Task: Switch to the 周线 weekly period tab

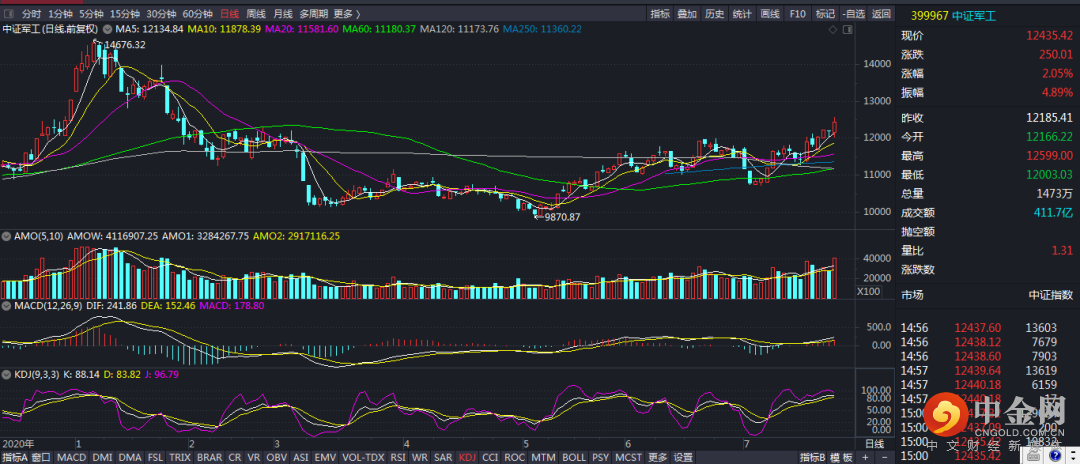Action: pos(256,14)
